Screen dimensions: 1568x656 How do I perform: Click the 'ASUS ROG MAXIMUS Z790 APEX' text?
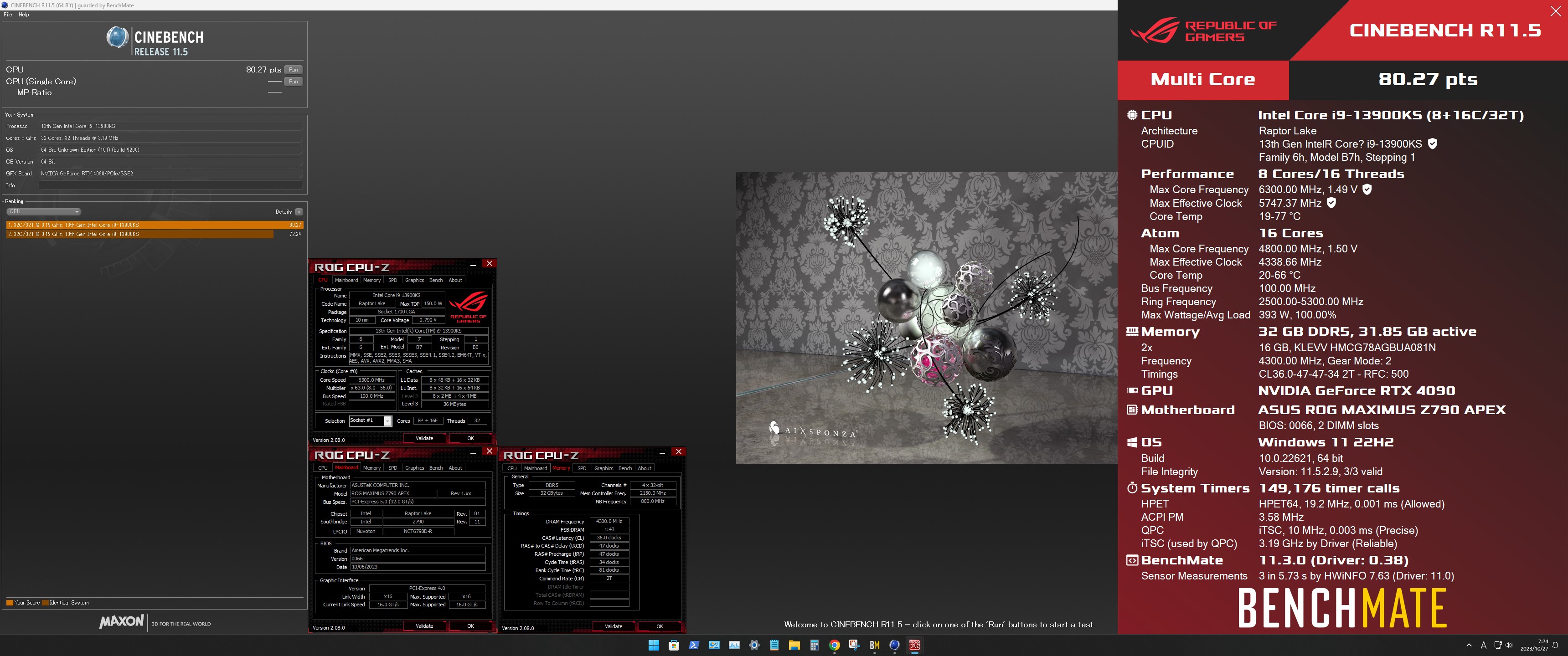point(1382,410)
